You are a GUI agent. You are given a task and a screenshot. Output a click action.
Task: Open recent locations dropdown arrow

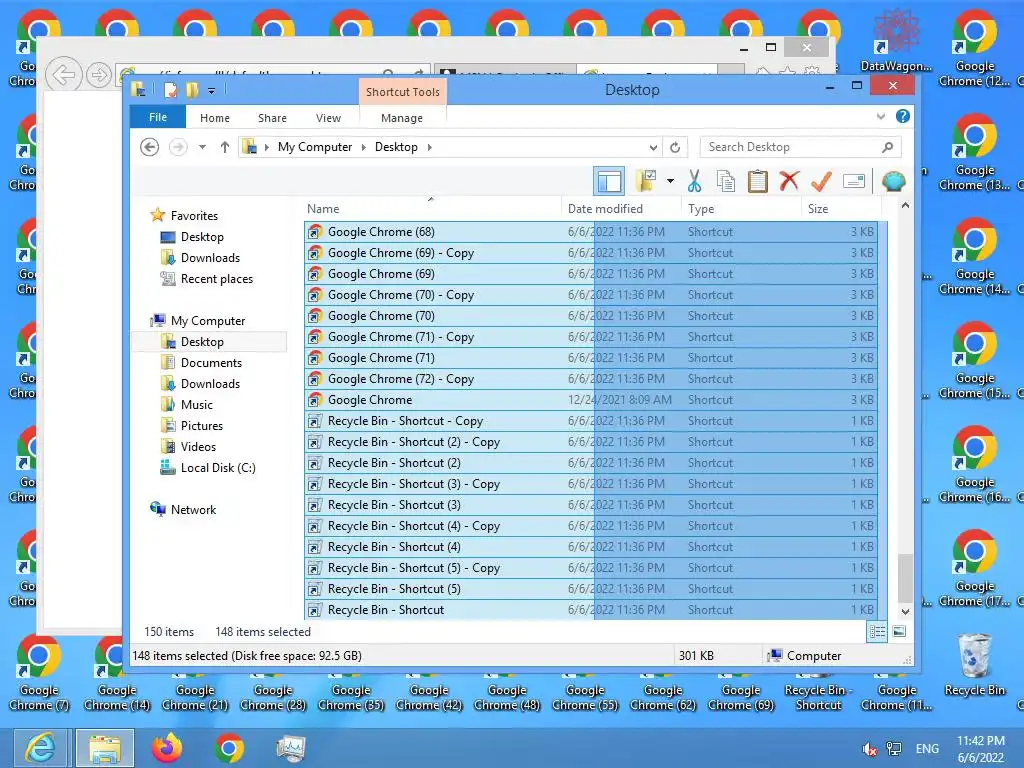click(x=202, y=147)
